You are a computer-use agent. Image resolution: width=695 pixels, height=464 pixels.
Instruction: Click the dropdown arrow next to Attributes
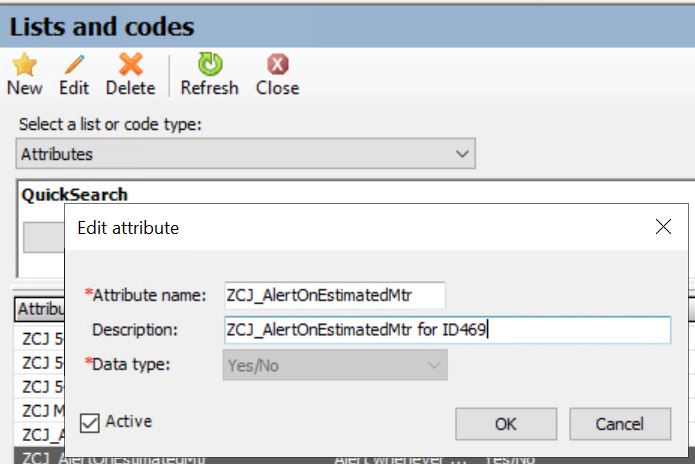pyautogui.click(x=462, y=154)
